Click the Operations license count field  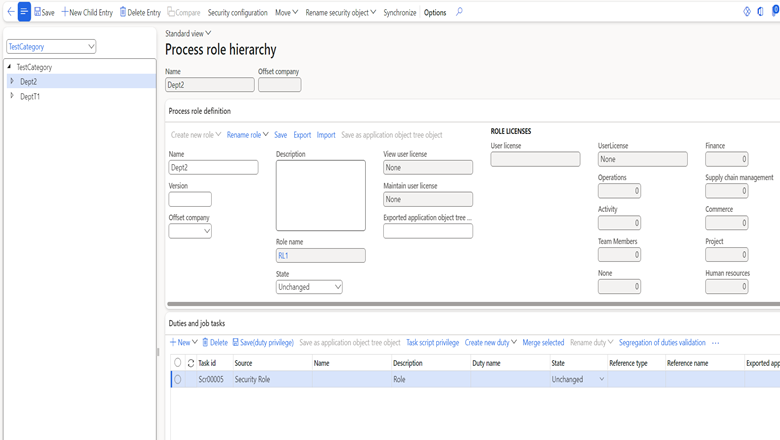tap(619, 191)
